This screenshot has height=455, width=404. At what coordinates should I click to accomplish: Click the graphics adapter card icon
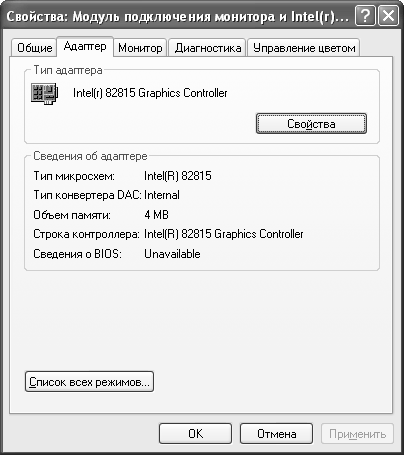click(x=44, y=94)
